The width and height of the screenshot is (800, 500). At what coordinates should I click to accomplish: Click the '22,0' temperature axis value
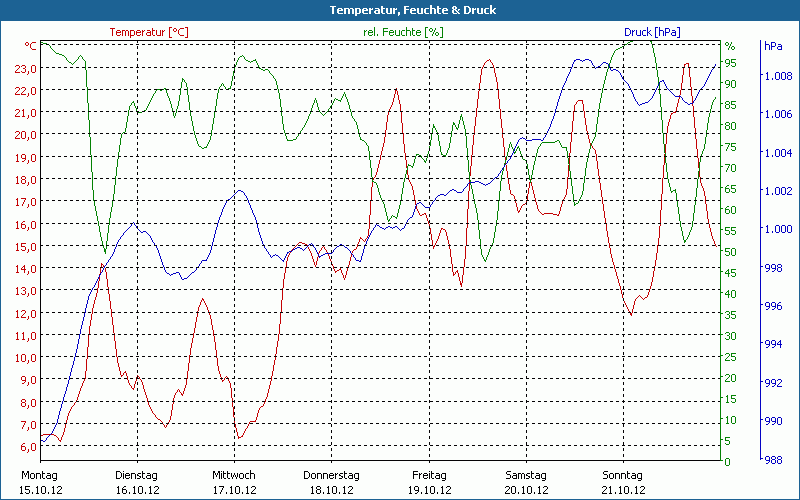(26, 91)
